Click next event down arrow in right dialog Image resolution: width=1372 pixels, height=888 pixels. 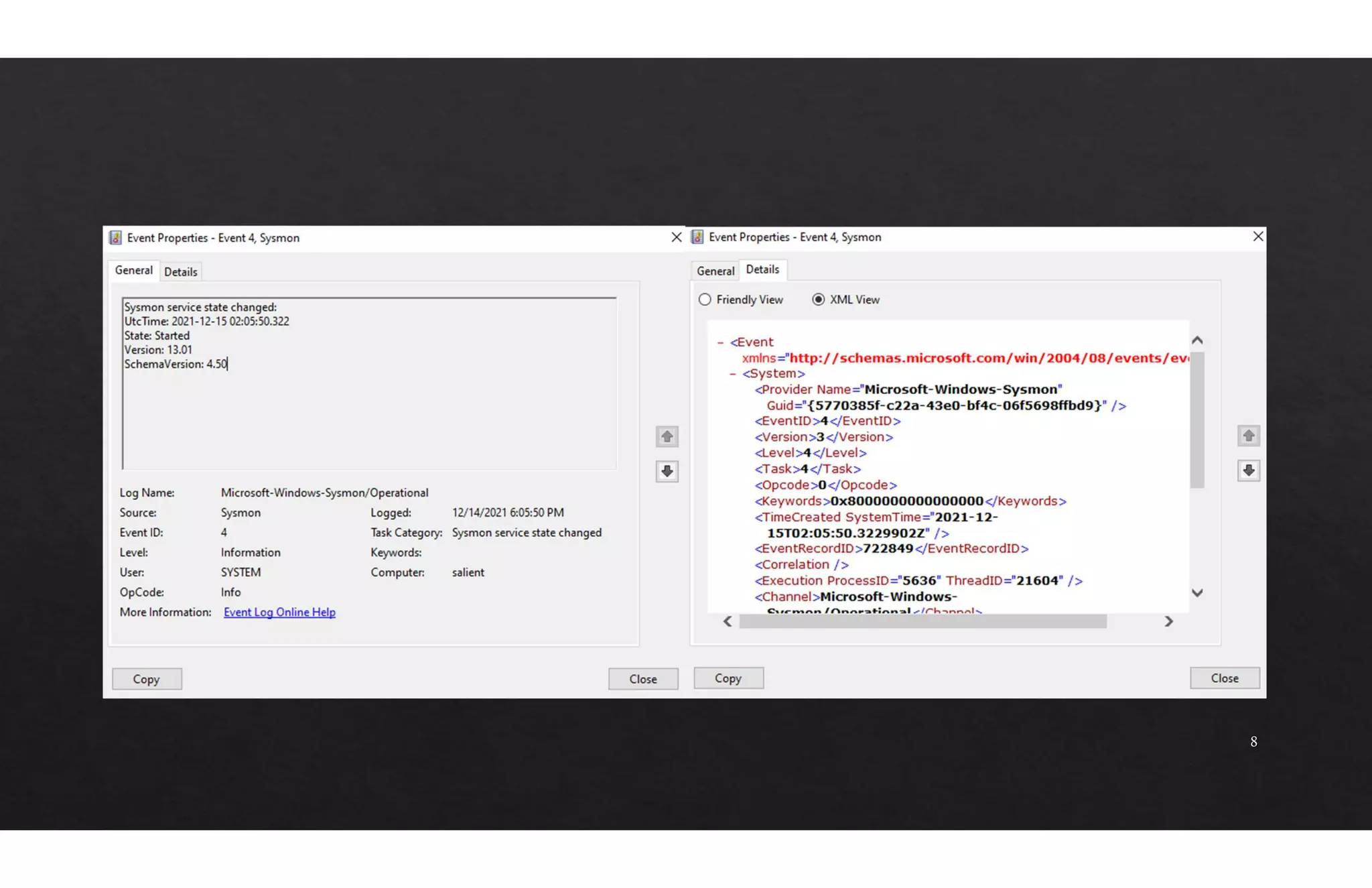[x=1248, y=470]
